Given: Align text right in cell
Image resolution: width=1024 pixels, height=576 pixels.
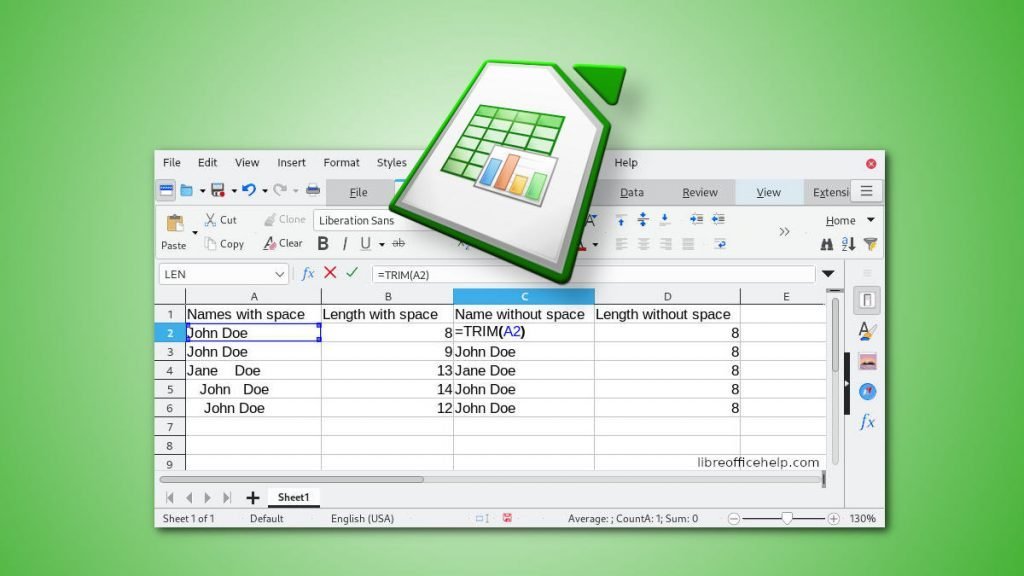Looking at the screenshot, I should coord(665,244).
